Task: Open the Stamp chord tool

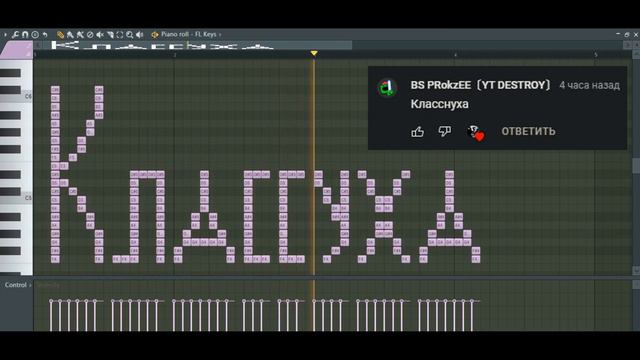Action: point(35,35)
